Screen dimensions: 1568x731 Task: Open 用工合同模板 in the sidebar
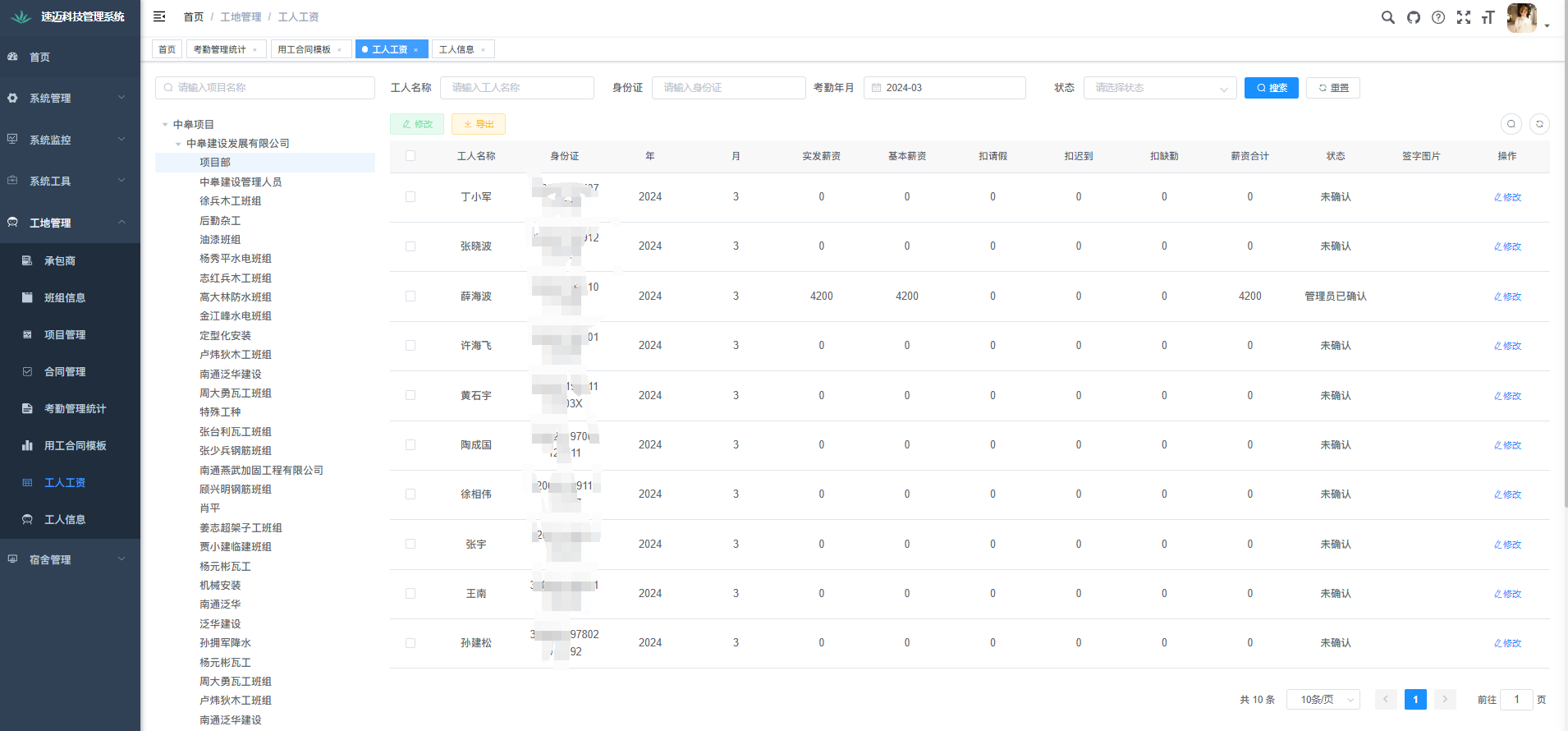tap(70, 445)
